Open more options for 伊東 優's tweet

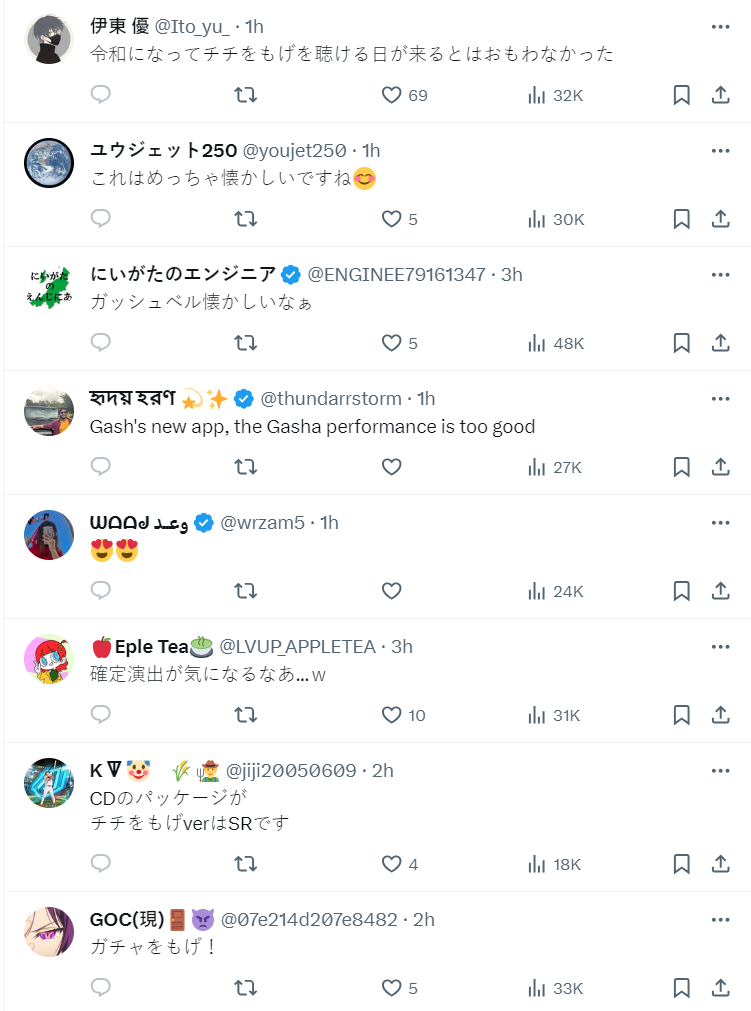click(x=720, y=26)
